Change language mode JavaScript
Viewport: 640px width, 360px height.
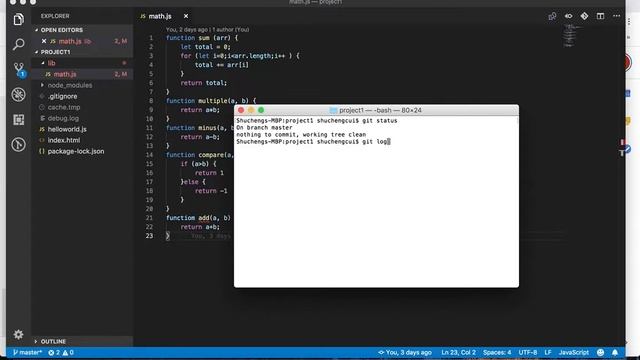point(573,352)
